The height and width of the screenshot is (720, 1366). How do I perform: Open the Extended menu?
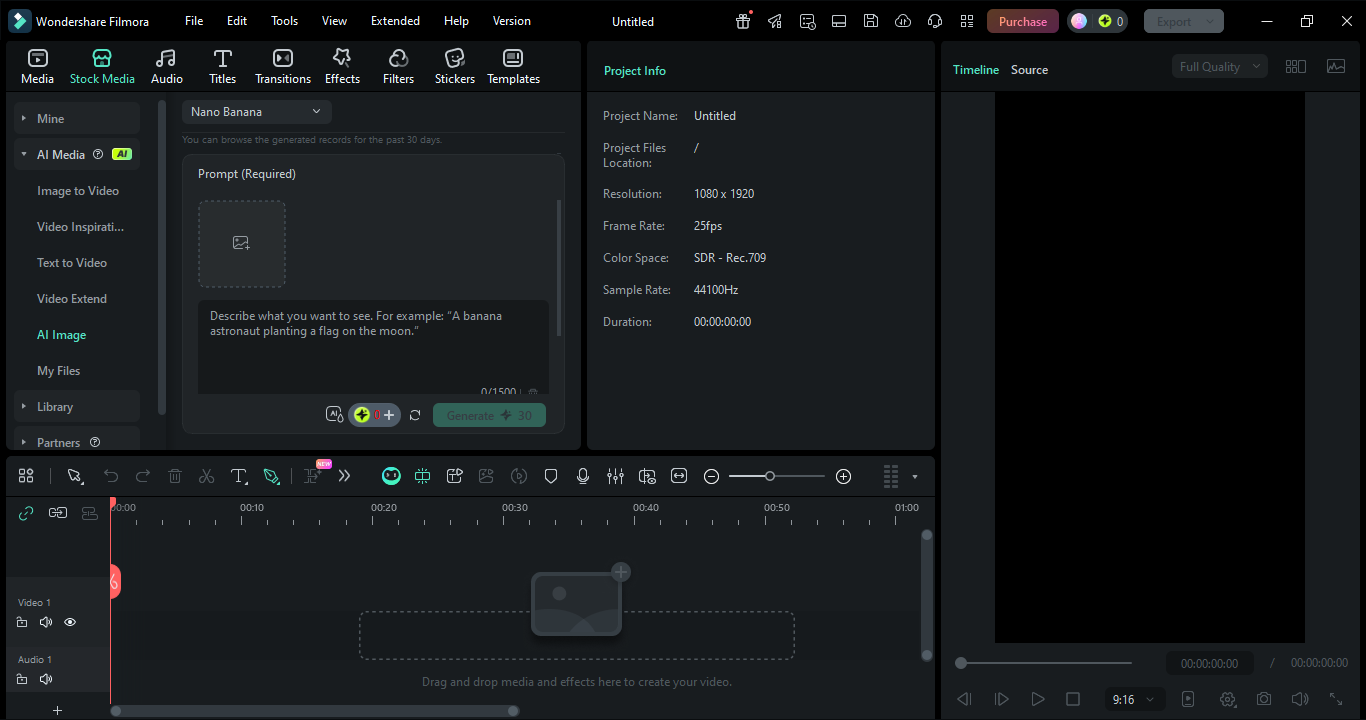click(x=395, y=21)
